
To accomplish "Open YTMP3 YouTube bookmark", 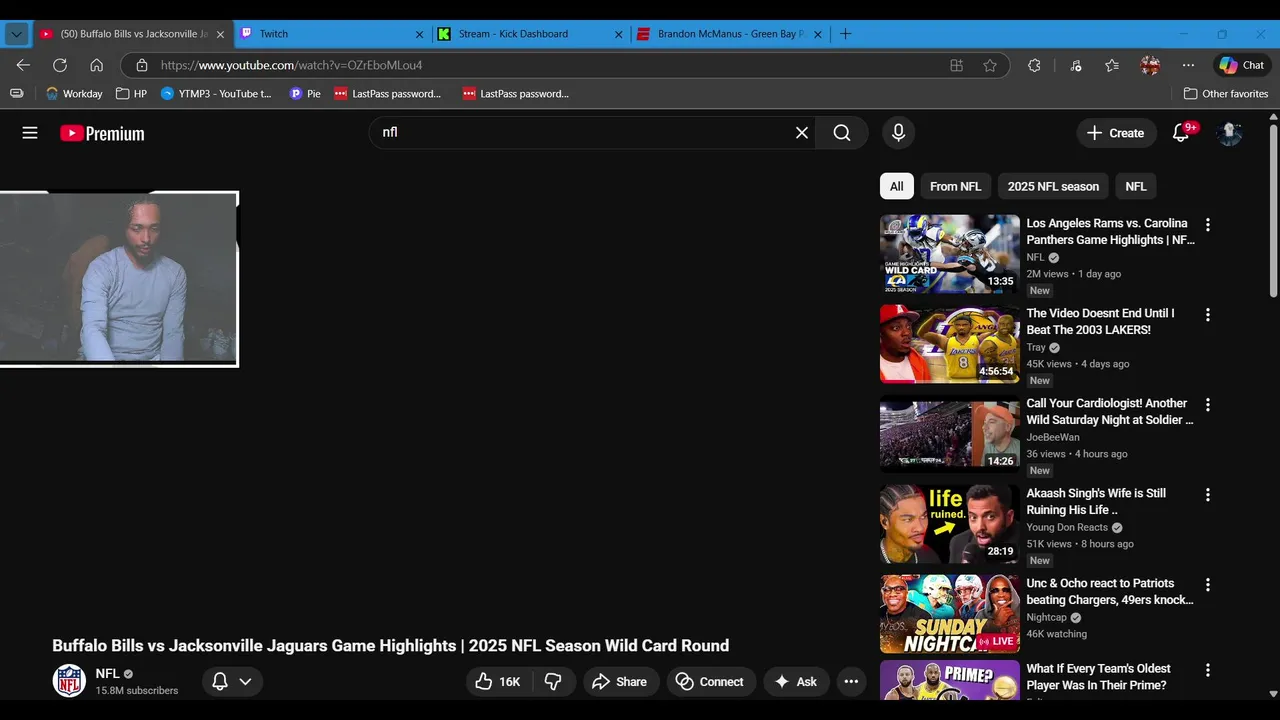I will 217,94.
